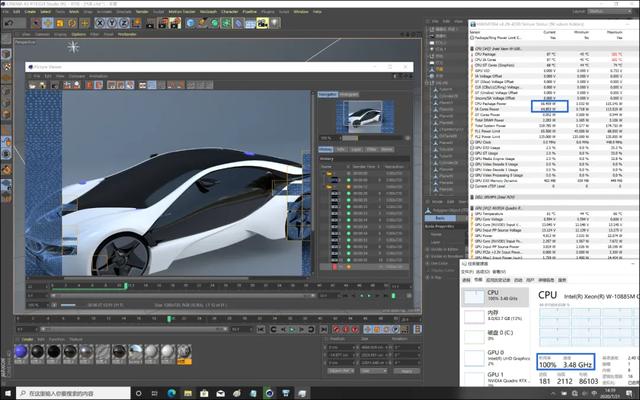Screen dimensions: 640x400
Task: Click Windows Start button
Action: pos(8,393)
